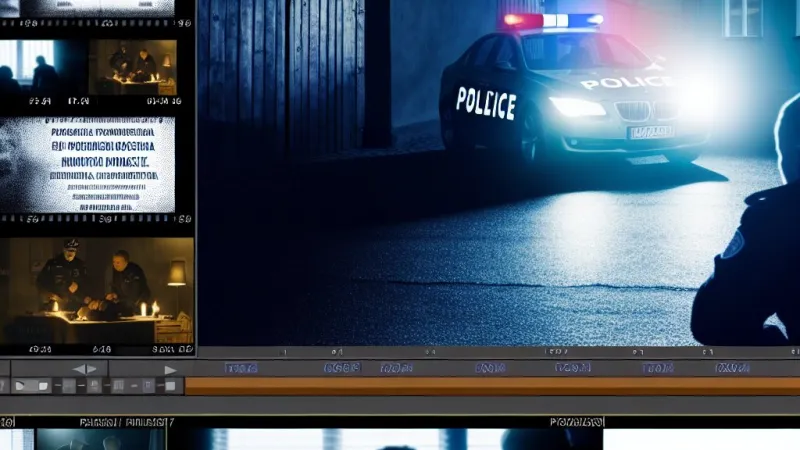Select the clip of two officers at candlelit table
Screen dimensions: 800x450
click(97, 290)
